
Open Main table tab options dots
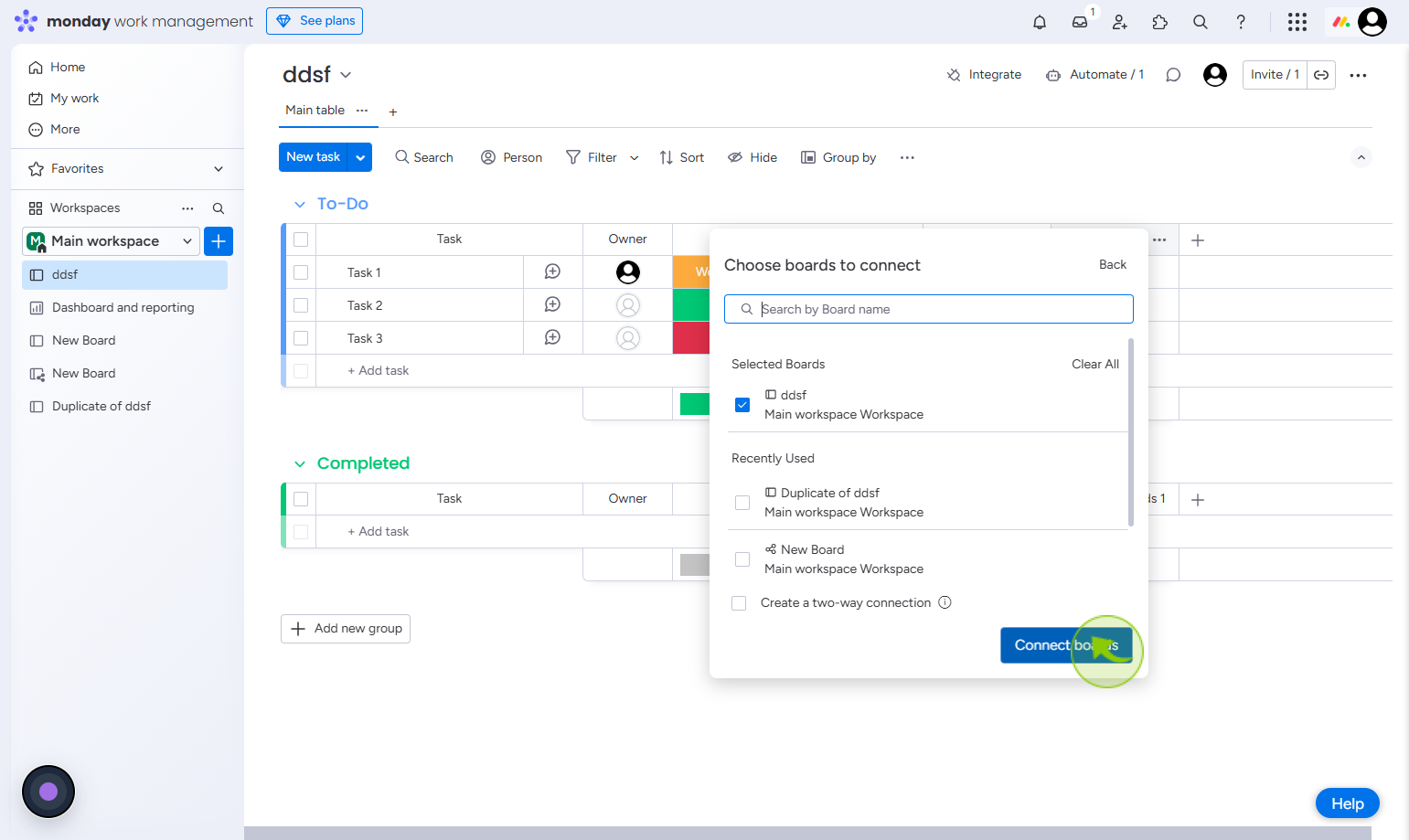coord(362,110)
